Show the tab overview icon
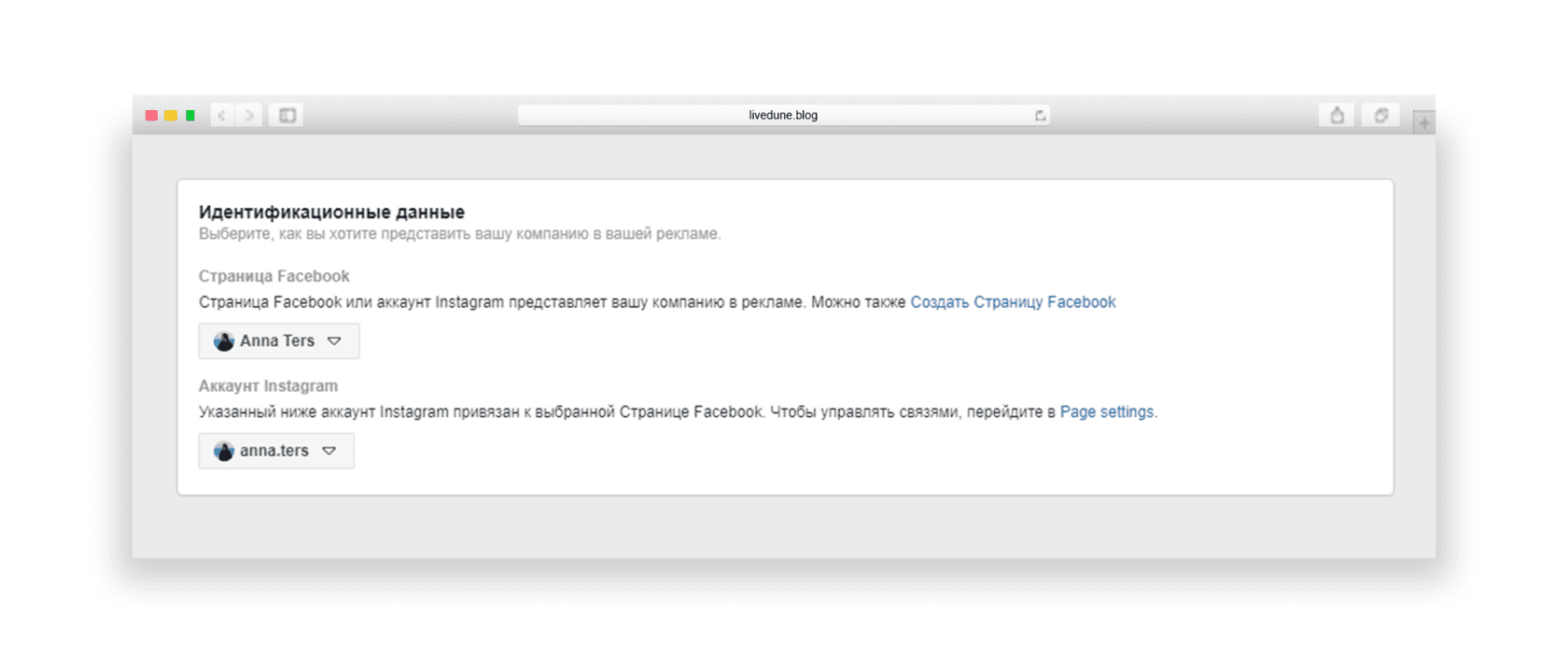Screen dimensions: 1568x653 pos(1380,116)
